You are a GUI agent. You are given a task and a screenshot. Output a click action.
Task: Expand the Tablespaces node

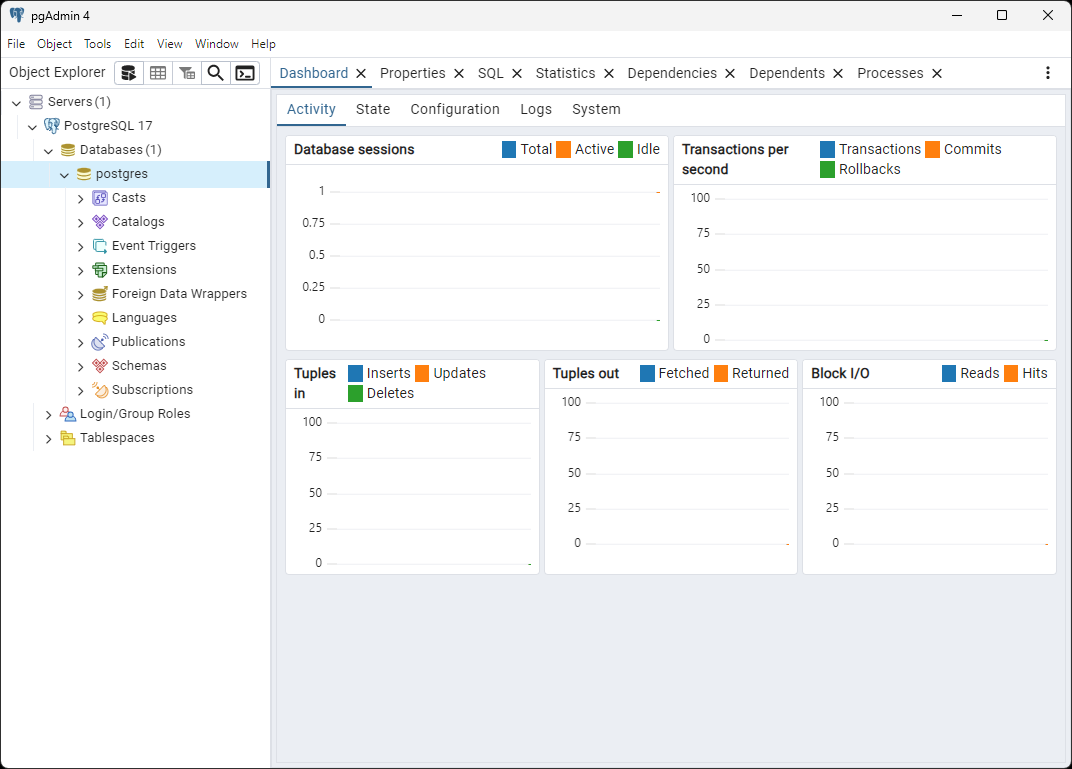coord(49,439)
